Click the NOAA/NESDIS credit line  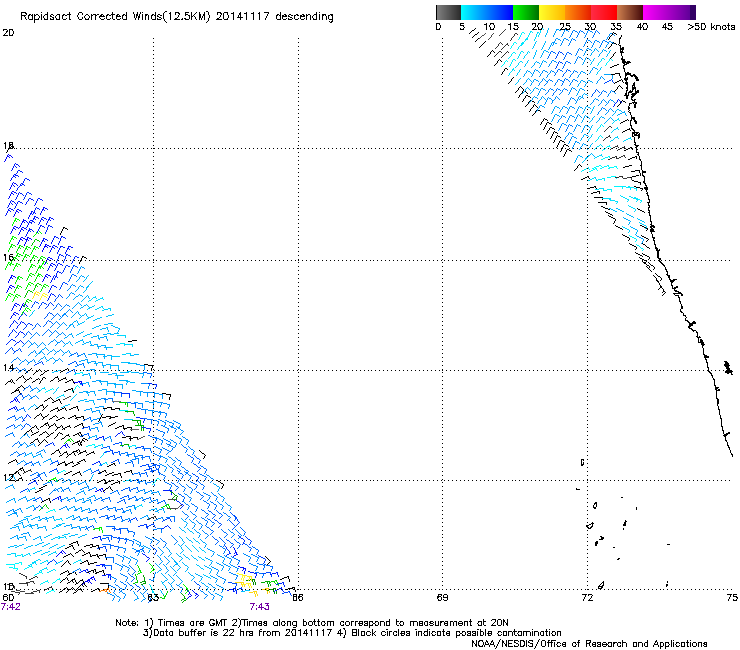tap(589, 644)
